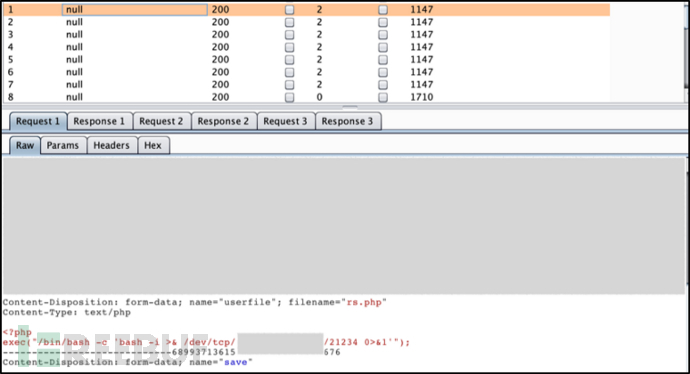This screenshot has height=374, width=690.
Task: Toggle first checkbox in row 1
Action: pos(290,9)
